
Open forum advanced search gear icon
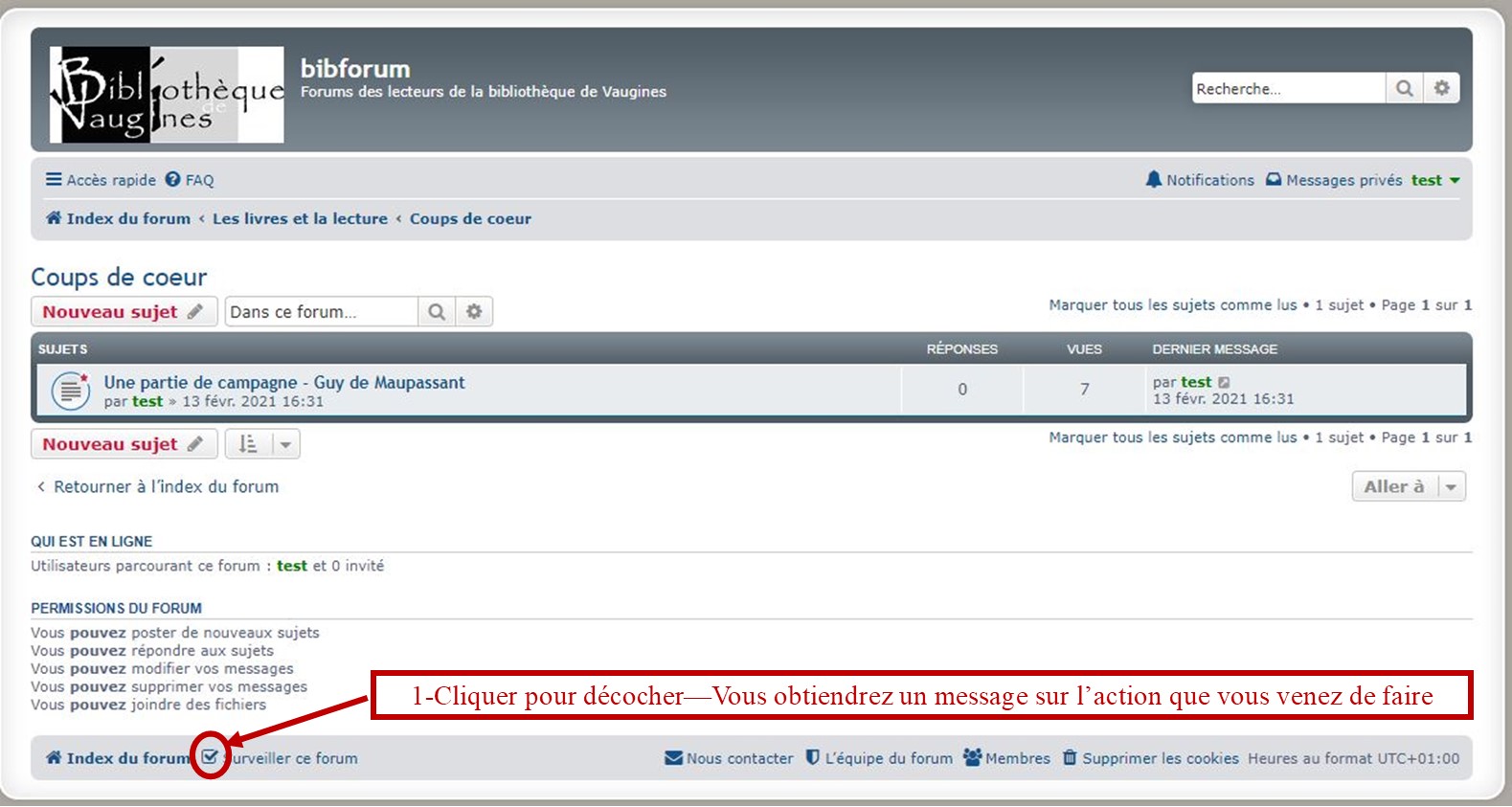[474, 312]
